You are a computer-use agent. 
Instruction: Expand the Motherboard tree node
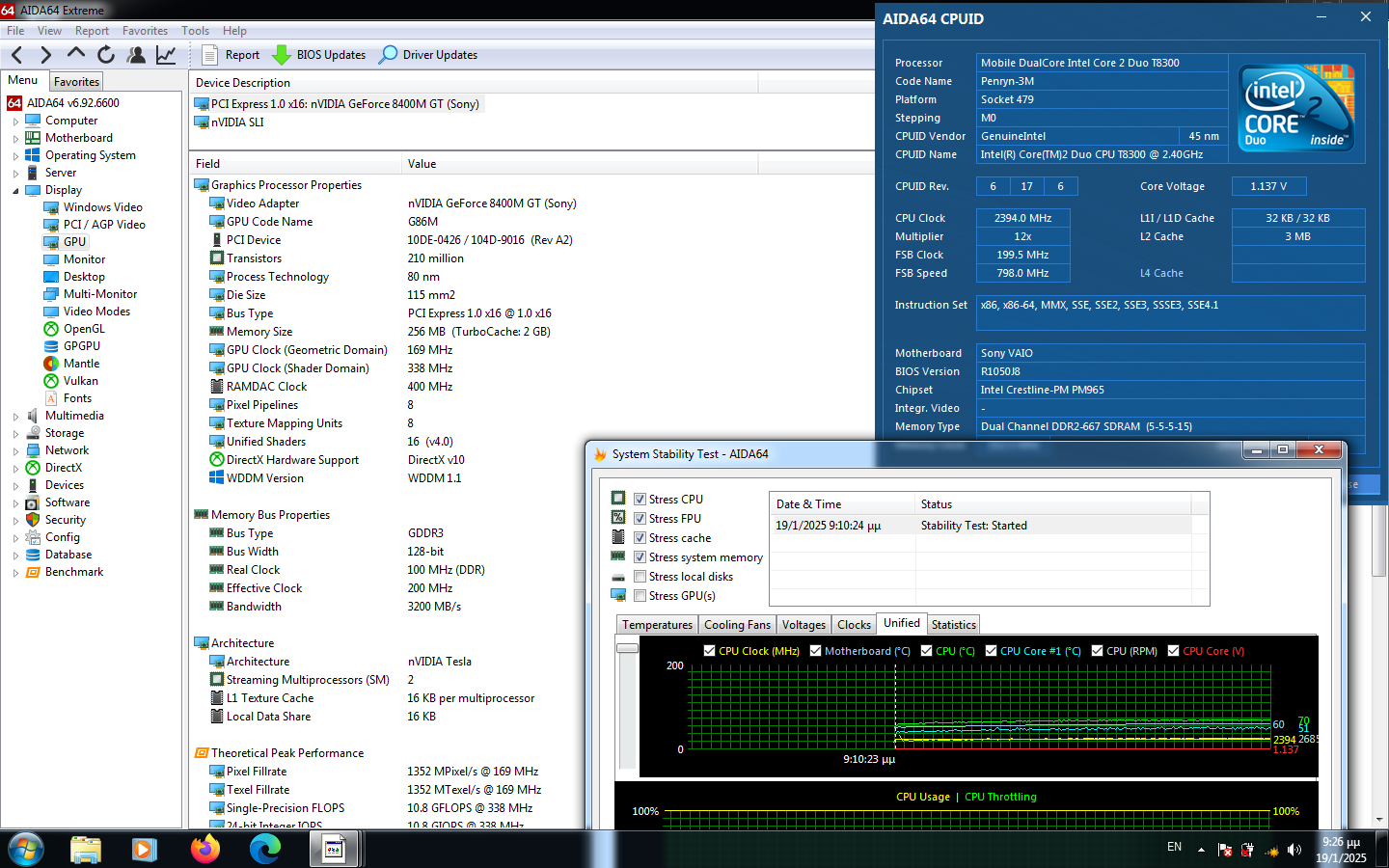(15, 139)
